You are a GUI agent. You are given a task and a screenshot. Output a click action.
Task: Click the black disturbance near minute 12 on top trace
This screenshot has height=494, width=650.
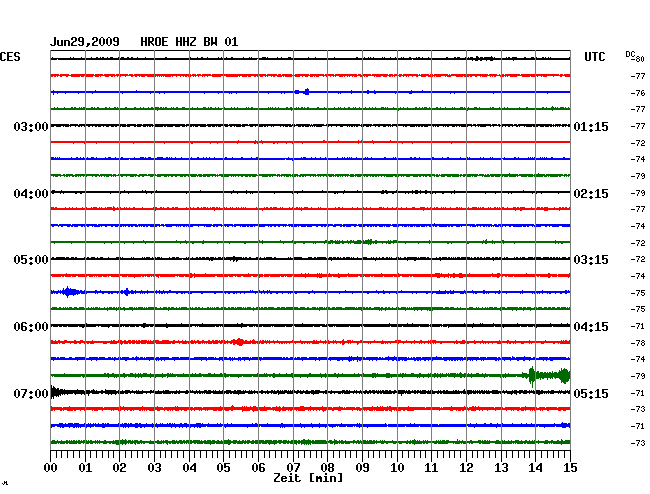coord(482,59)
